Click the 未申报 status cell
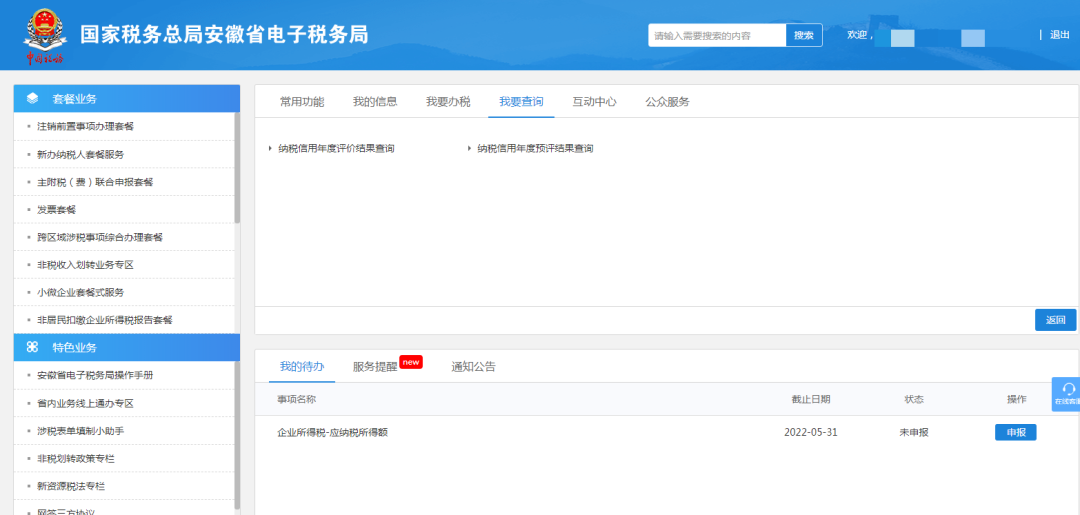The width and height of the screenshot is (1080, 515). click(913, 432)
